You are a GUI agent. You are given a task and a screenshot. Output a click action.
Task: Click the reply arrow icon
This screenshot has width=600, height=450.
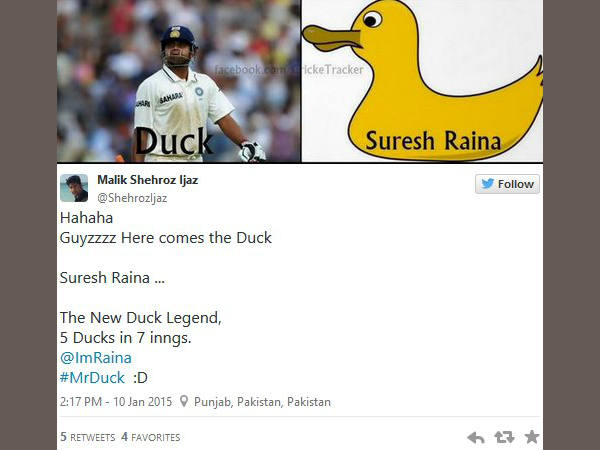pos(476,437)
